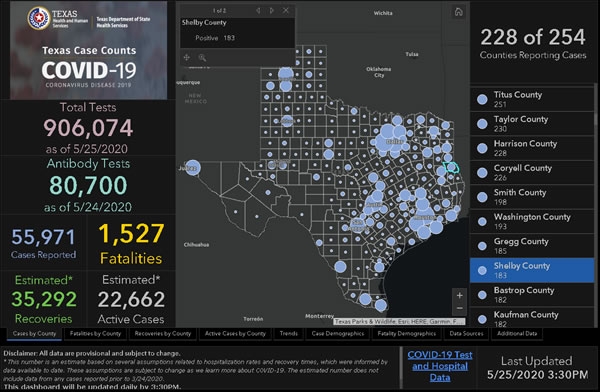Click the zoom-to magnifier icon in the popup
600x392 pixels.
(202, 58)
